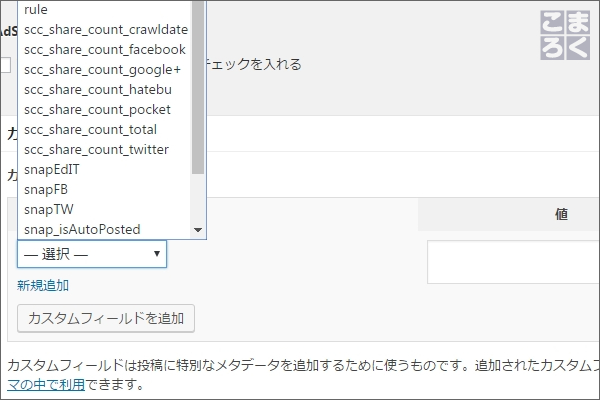Viewport: 600px width, 400px height.
Task: Choose scc_share_count_pocket option
Action: point(104,109)
